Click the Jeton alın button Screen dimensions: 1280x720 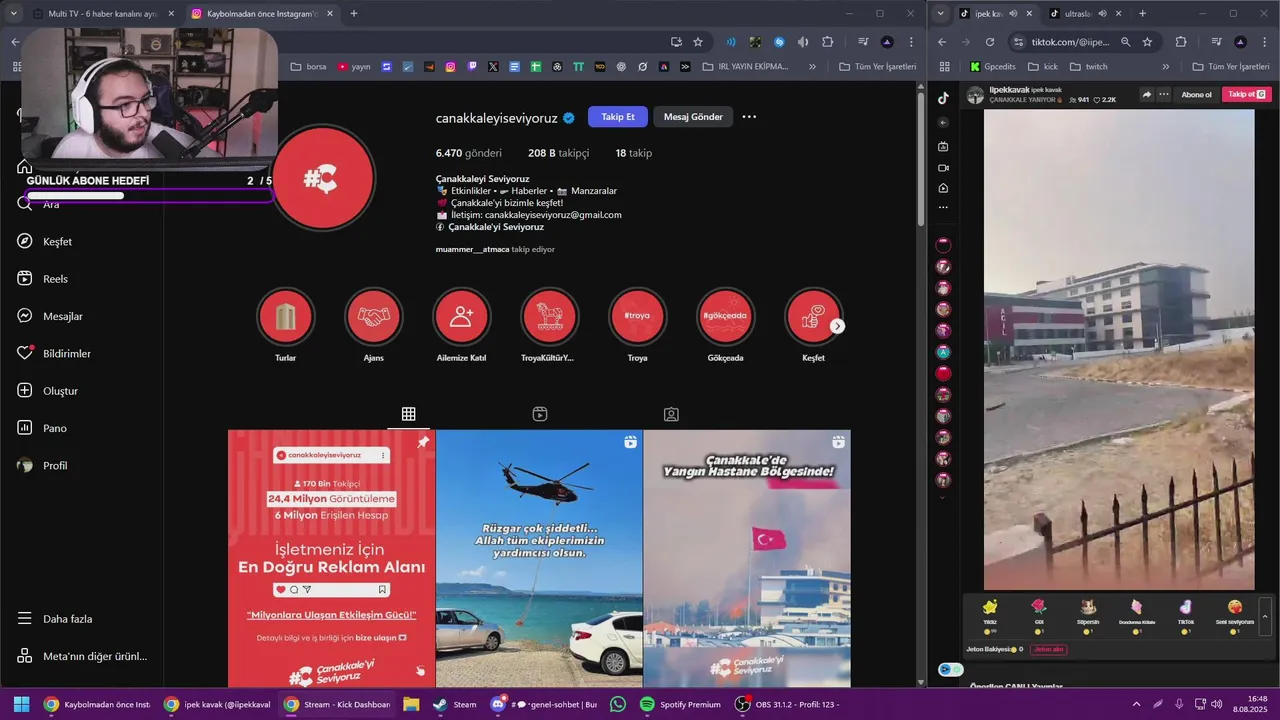pos(1049,649)
